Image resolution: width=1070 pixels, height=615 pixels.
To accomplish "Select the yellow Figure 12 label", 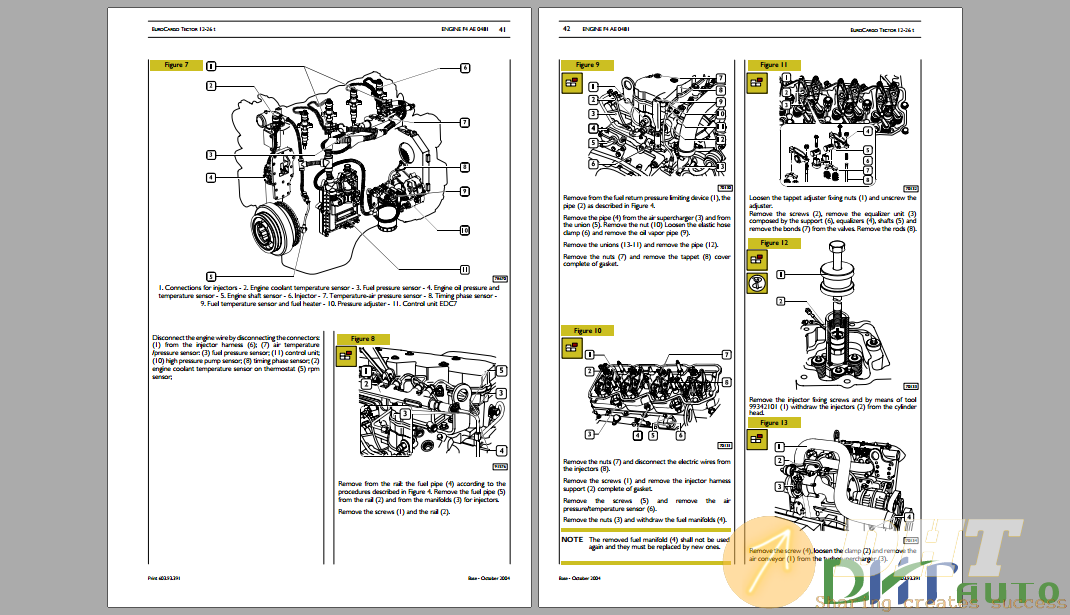I will (774, 242).
